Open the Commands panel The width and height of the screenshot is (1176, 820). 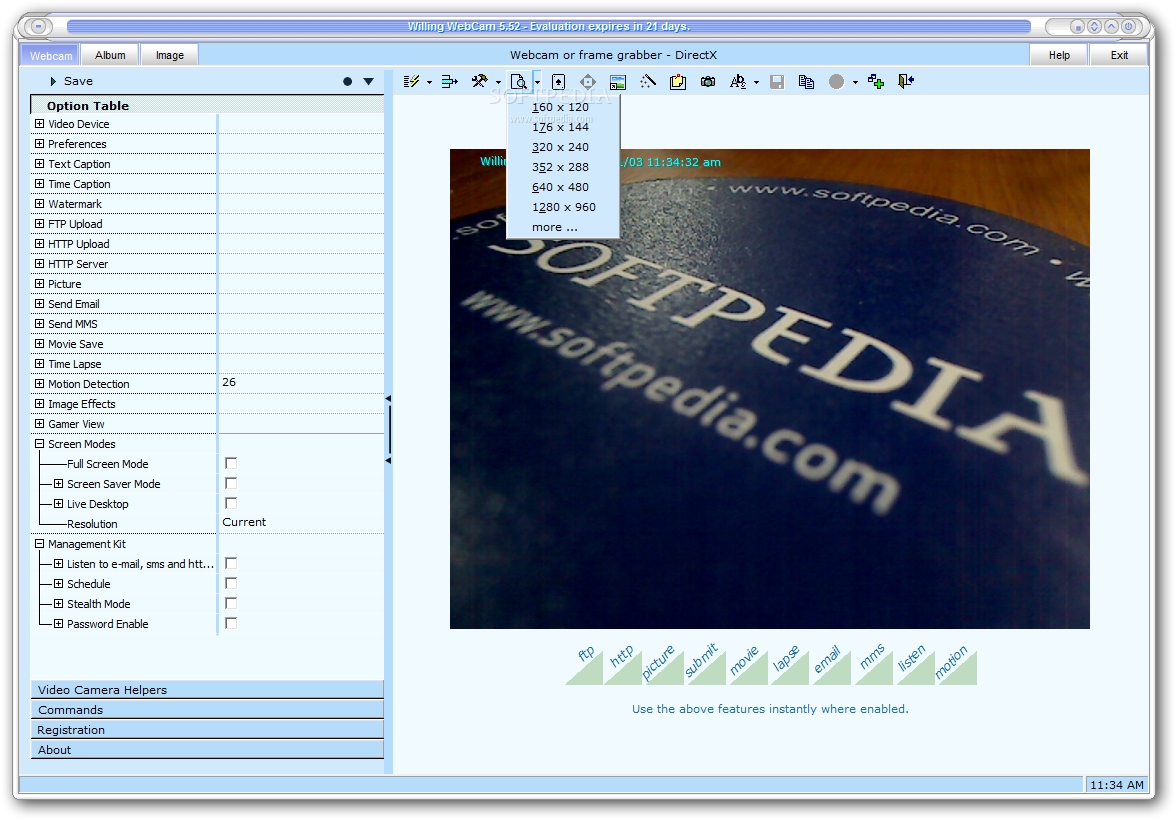tap(207, 710)
